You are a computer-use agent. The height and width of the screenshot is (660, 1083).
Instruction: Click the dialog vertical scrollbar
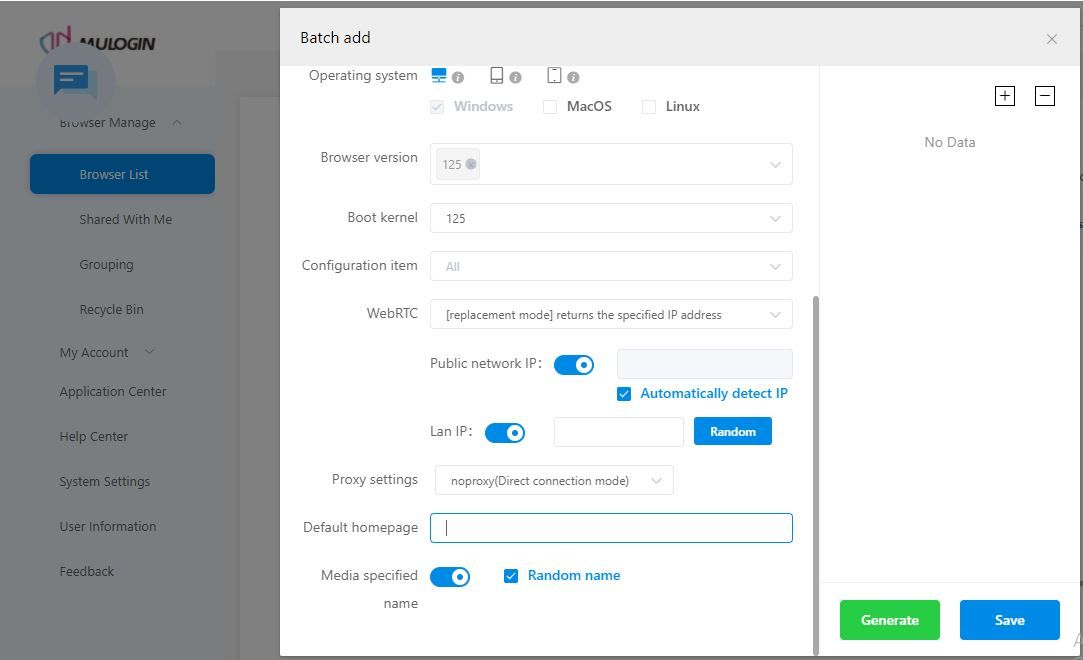[816, 475]
